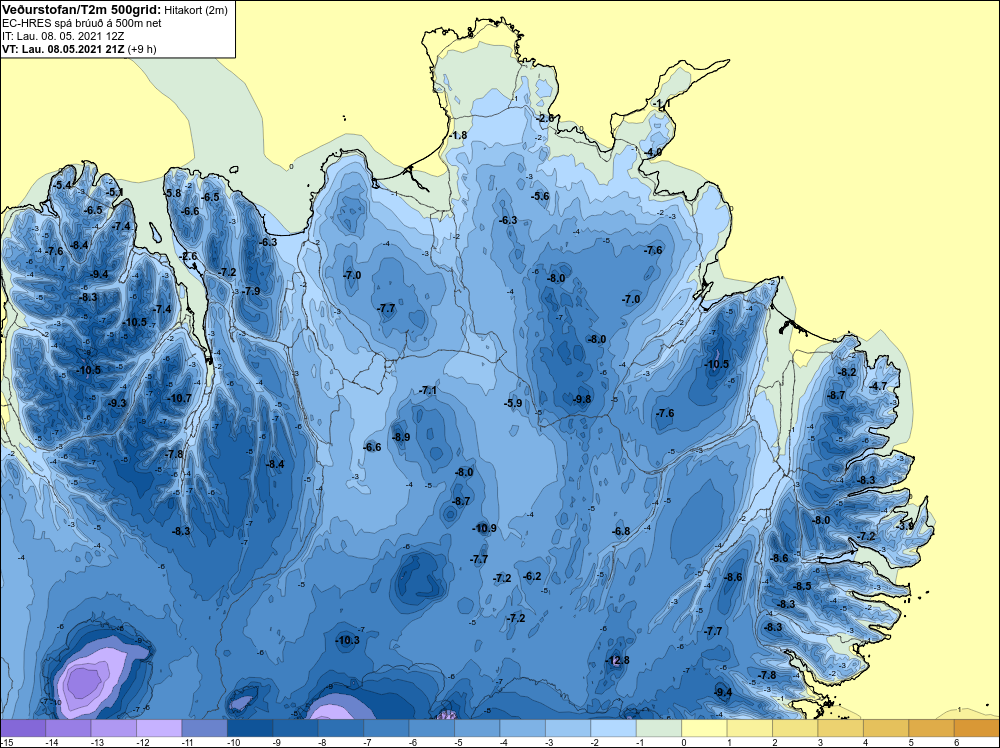
Task: Click the -7.1 temperature value
Action: pyautogui.click(x=428, y=390)
